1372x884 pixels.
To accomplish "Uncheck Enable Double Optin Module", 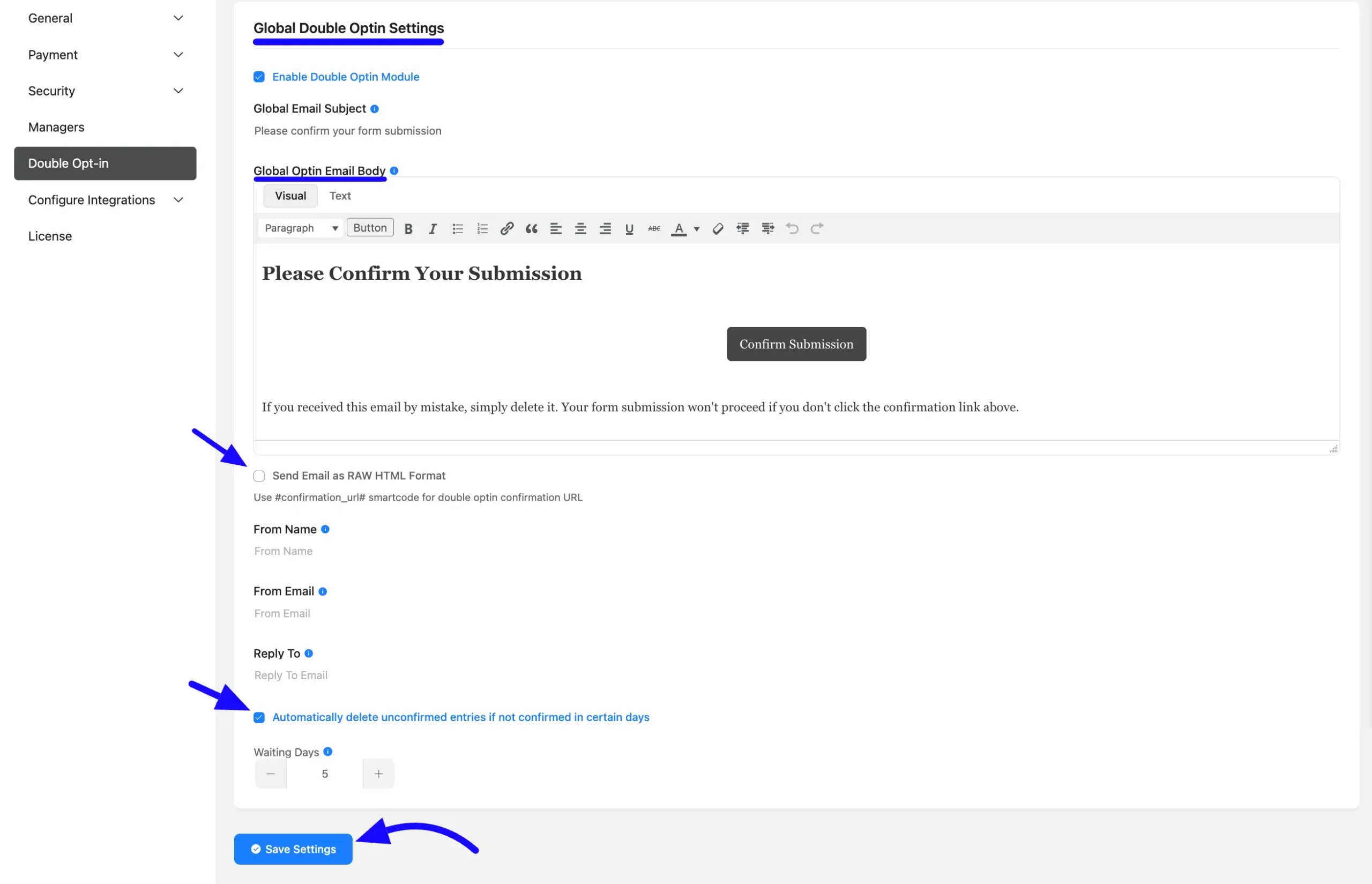I will point(259,77).
